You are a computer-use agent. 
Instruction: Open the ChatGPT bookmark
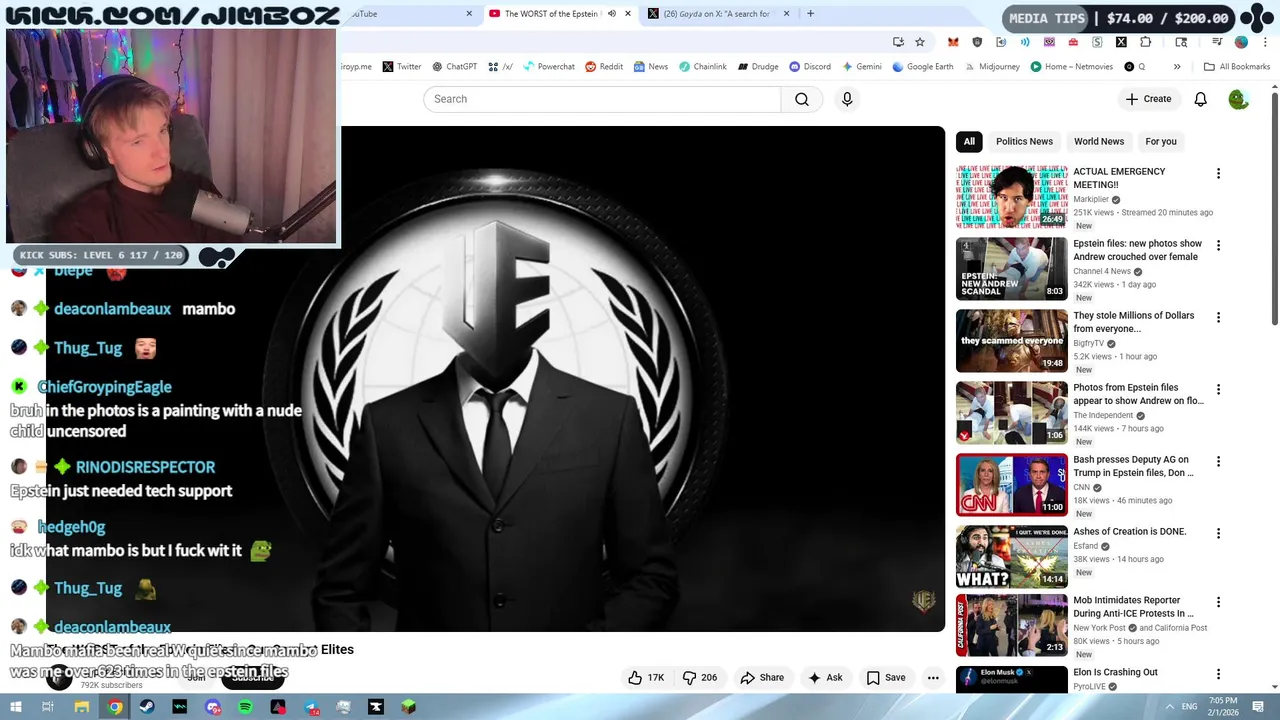coord(455,67)
